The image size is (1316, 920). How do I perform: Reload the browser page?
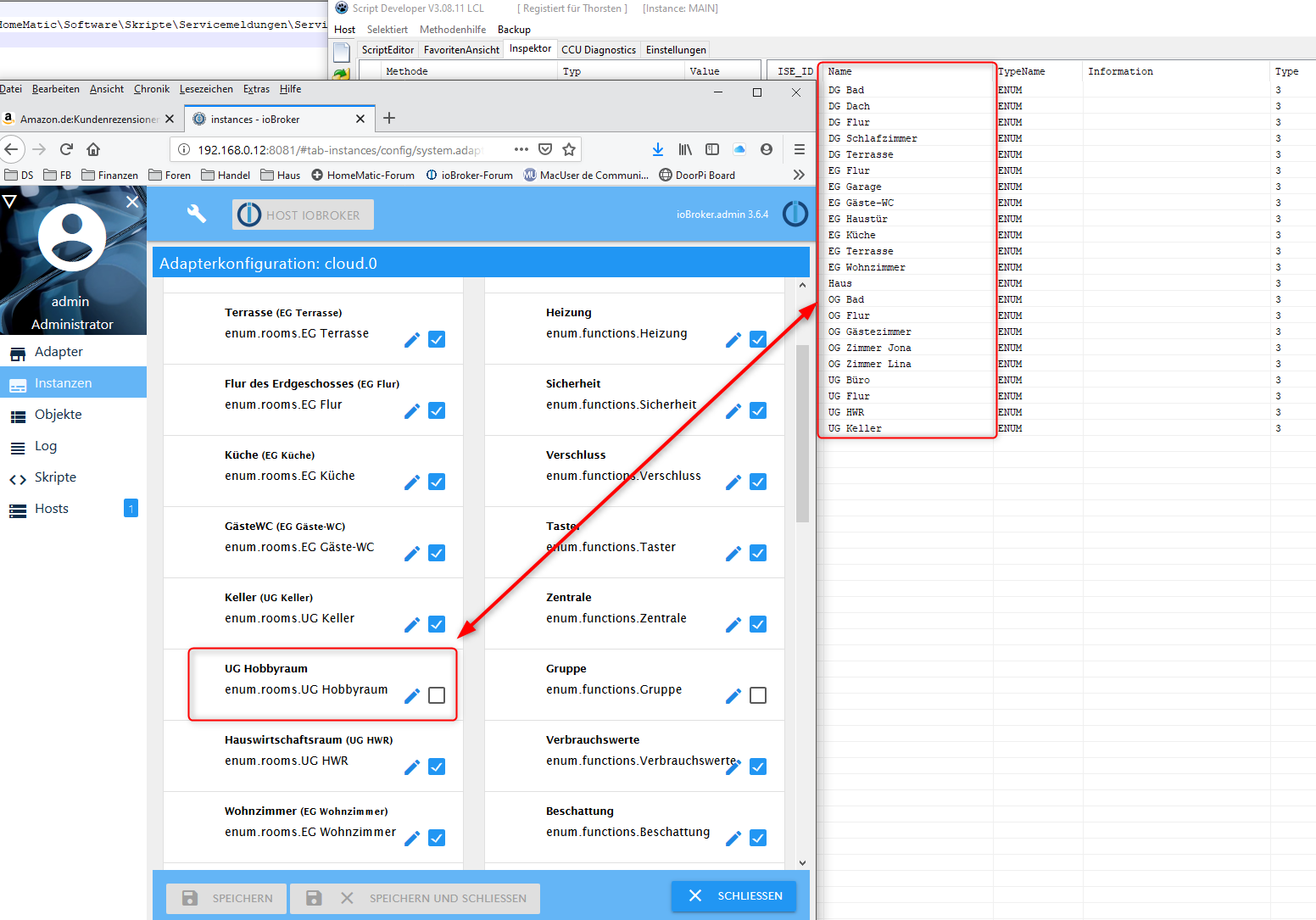coord(66,149)
